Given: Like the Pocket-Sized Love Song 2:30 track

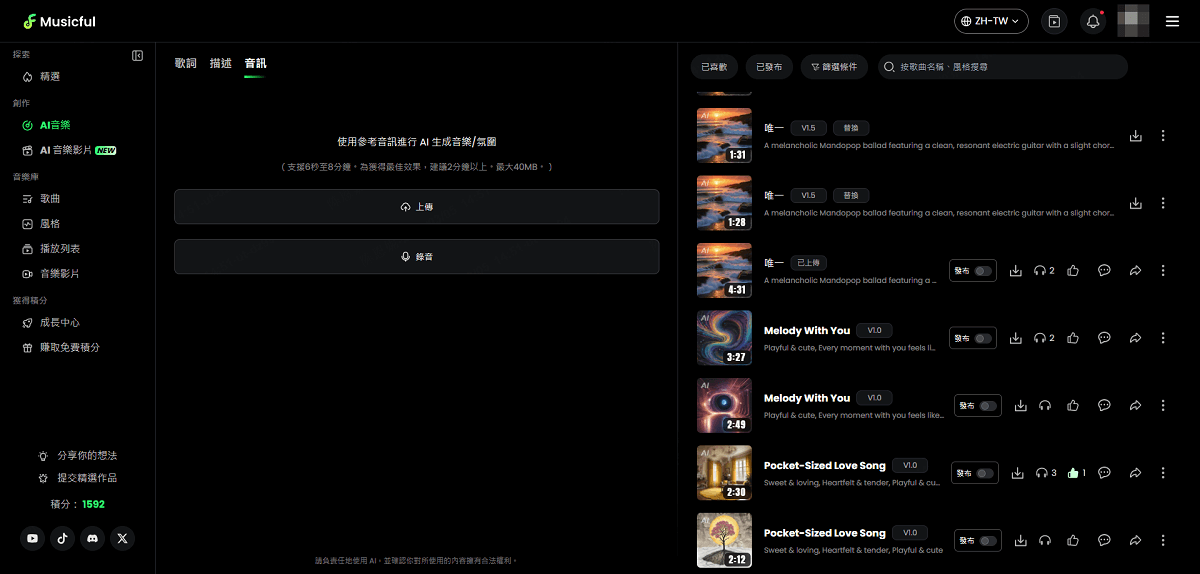Looking at the screenshot, I should [1073, 473].
